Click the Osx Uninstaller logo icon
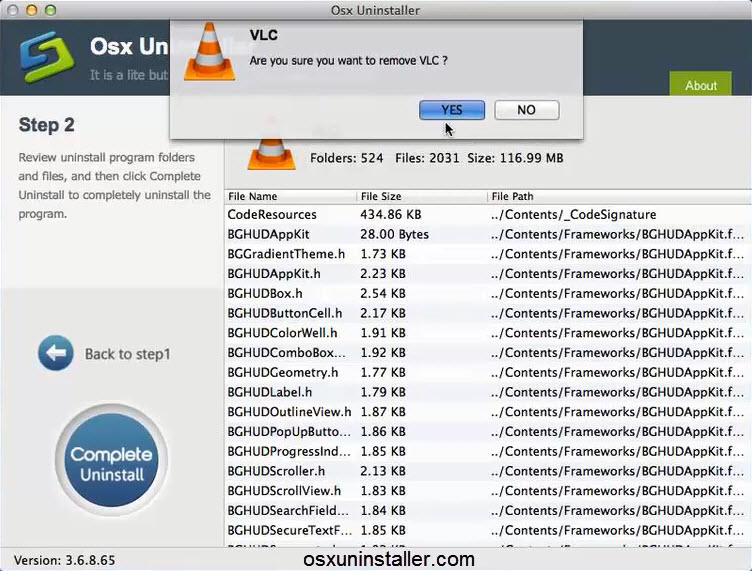This screenshot has height=571, width=752. 47,56
